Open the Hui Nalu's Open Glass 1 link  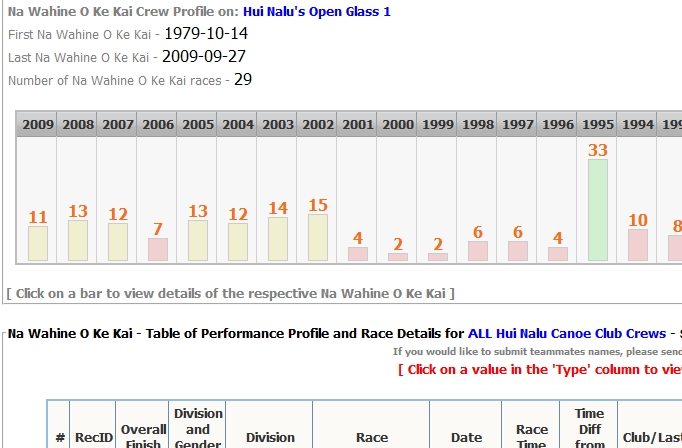pos(317,12)
